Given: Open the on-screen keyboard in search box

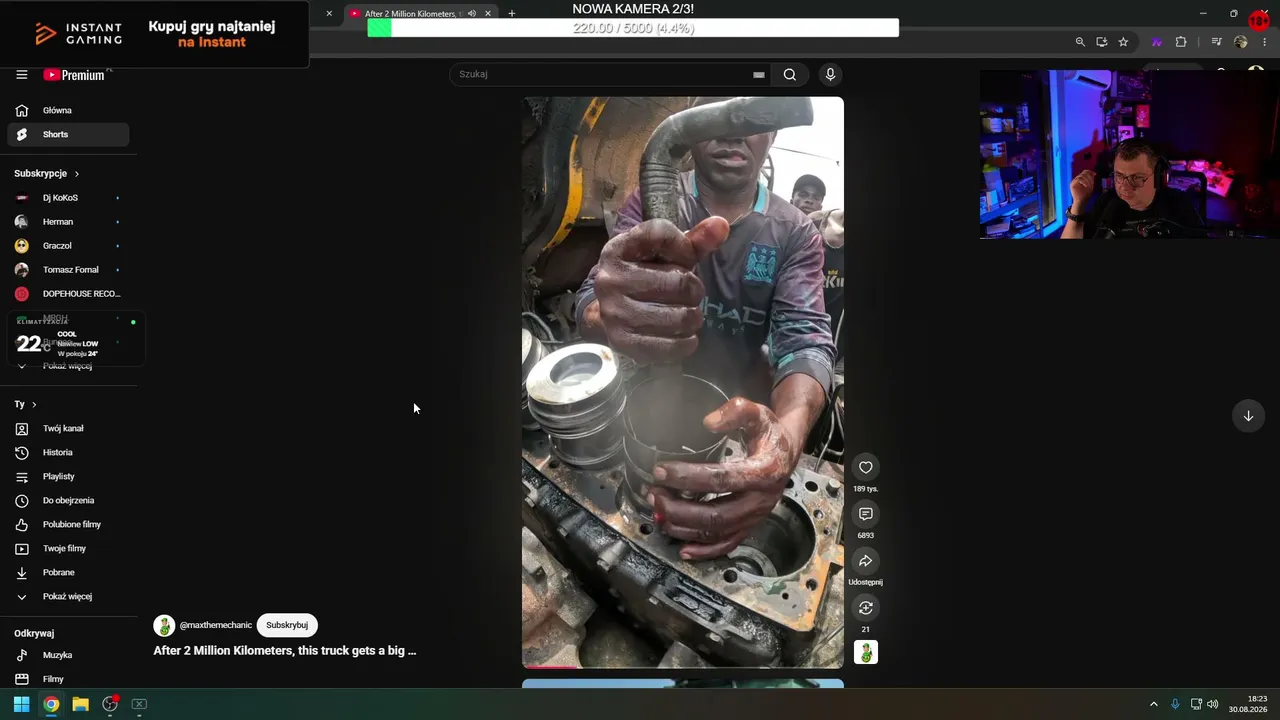Looking at the screenshot, I should pyautogui.click(x=759, y=74).
